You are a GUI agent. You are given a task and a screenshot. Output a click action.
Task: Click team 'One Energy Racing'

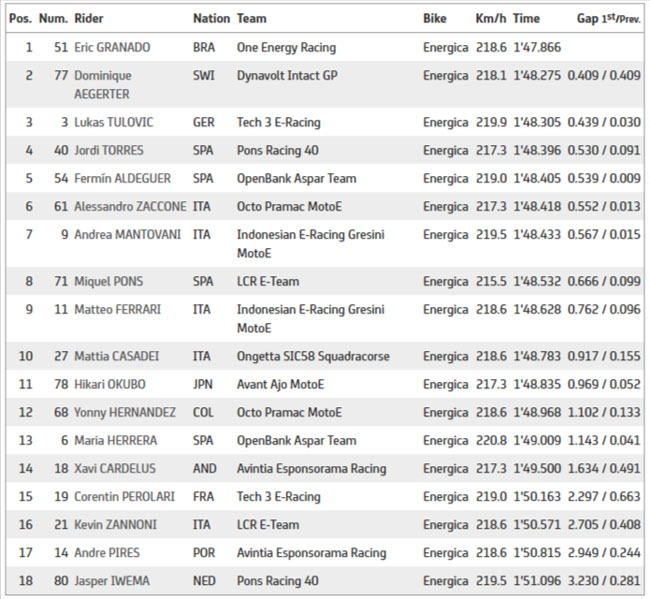pyautogui.click(x=286, y=47)
